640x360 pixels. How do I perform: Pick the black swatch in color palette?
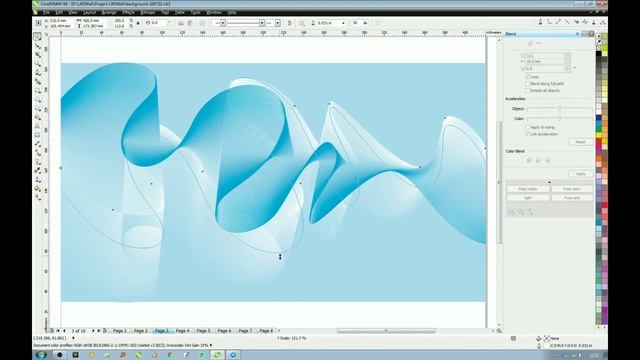coord(599,54)
